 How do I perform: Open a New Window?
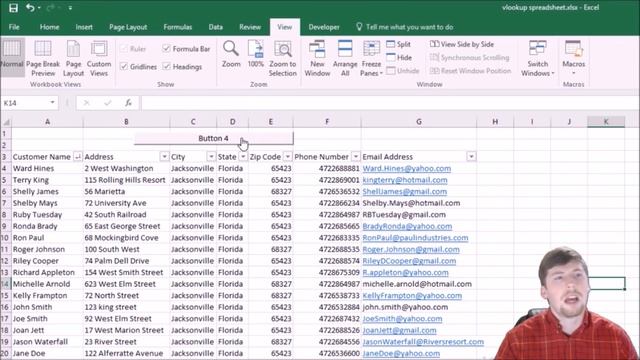click(x=317, y=58)
